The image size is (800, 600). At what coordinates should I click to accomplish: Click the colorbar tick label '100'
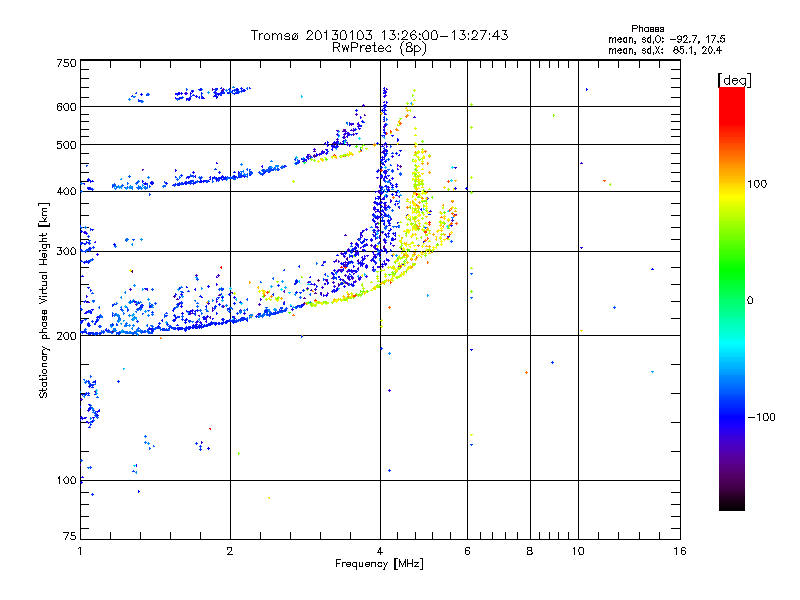tap(757, 184)
